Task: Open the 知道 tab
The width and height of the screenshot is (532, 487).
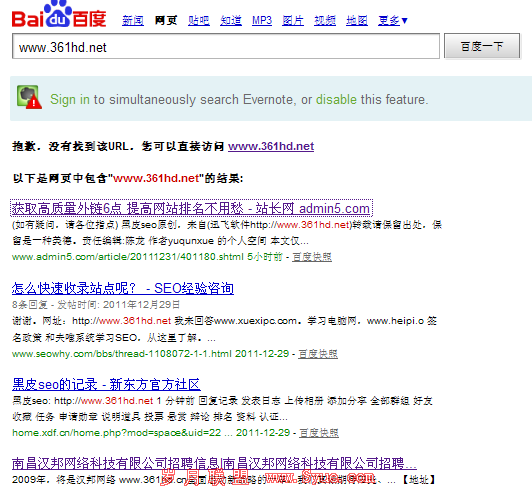Action: 231,20
